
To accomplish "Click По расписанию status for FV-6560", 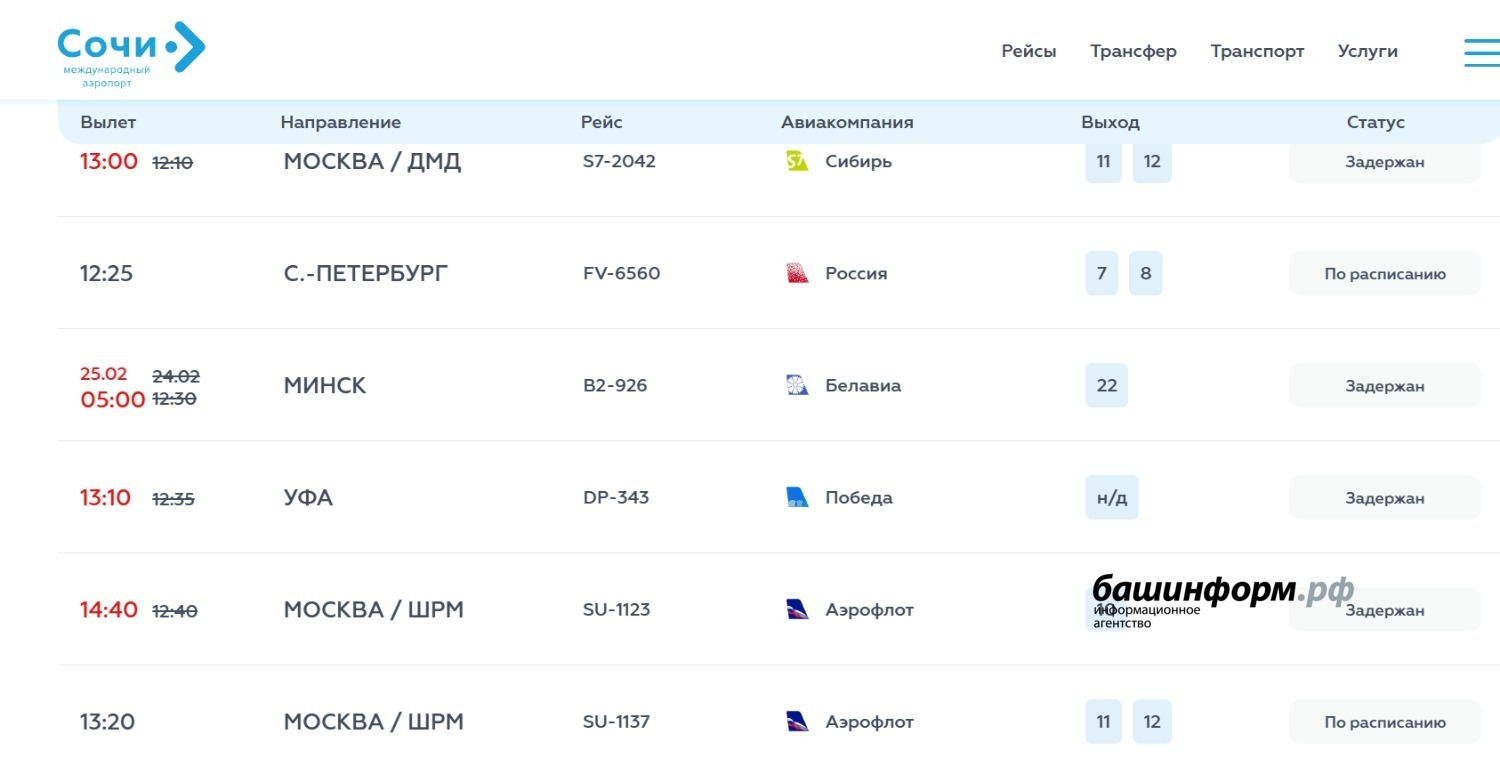I will pos(1384,274).
